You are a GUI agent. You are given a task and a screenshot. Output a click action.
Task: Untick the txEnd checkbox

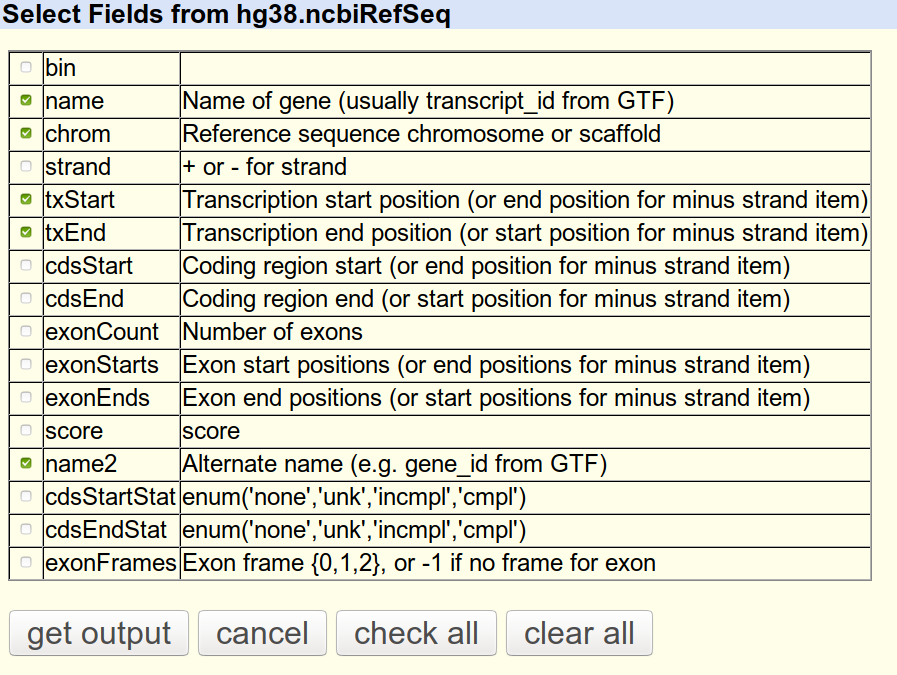[26, 233]
